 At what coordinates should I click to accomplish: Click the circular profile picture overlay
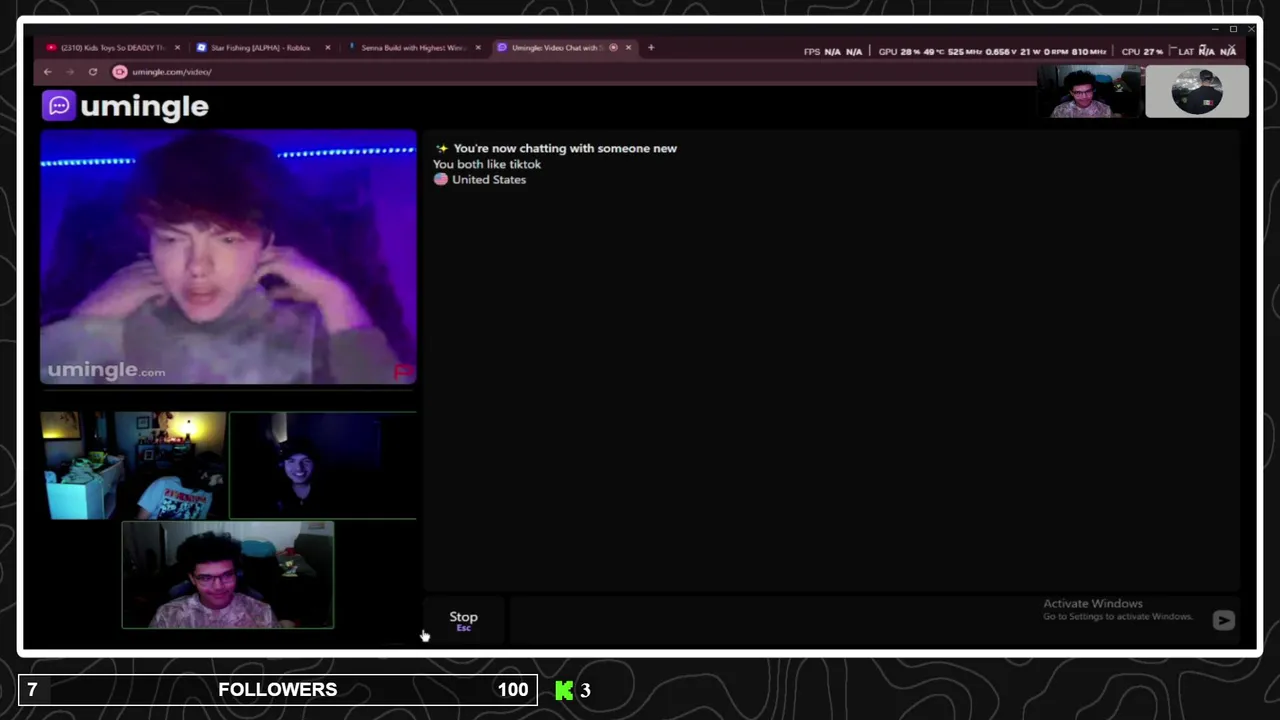pos(1196,92)
